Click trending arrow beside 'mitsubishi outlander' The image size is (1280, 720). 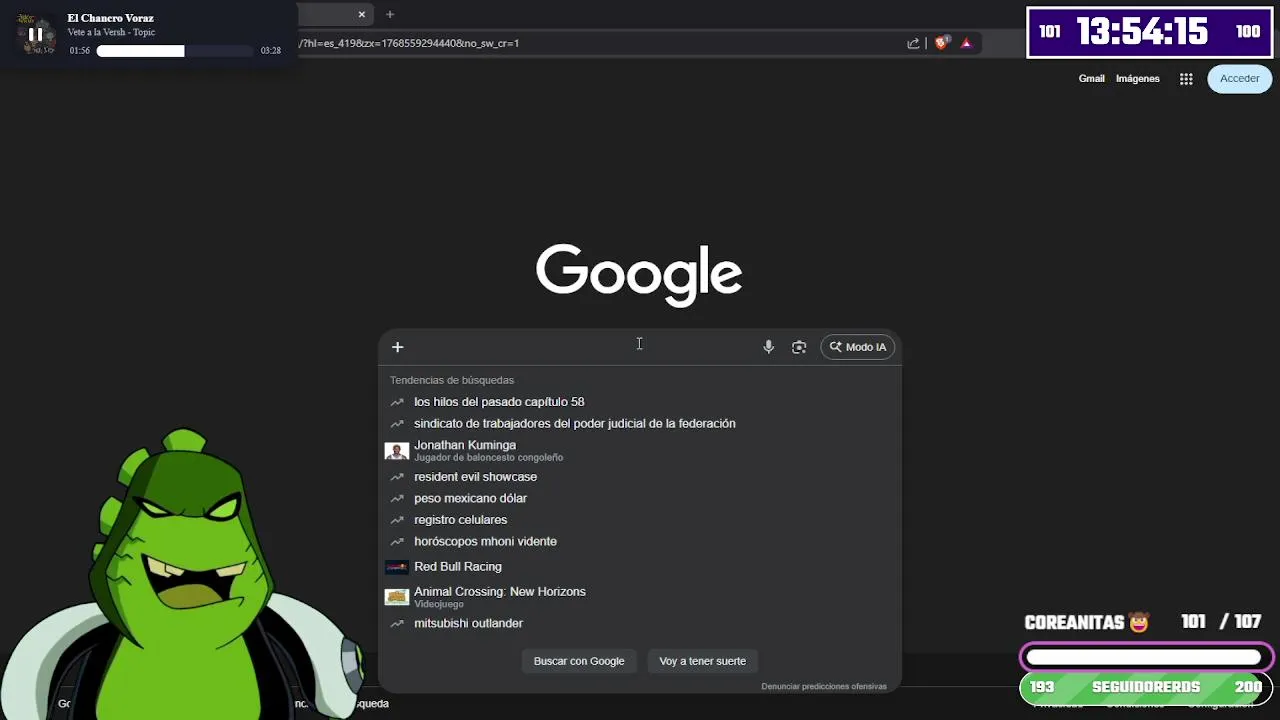pyautogui.click(x=397, y=624)
